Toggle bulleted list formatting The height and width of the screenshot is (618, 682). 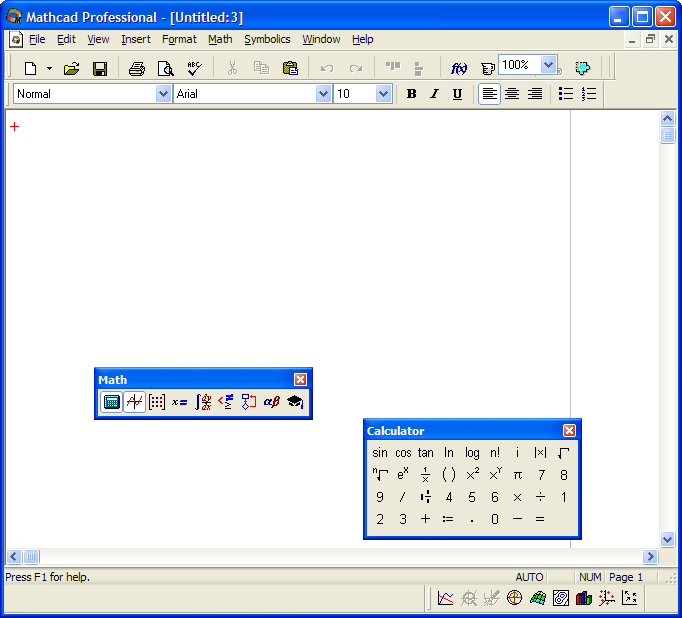pos(565,94)
